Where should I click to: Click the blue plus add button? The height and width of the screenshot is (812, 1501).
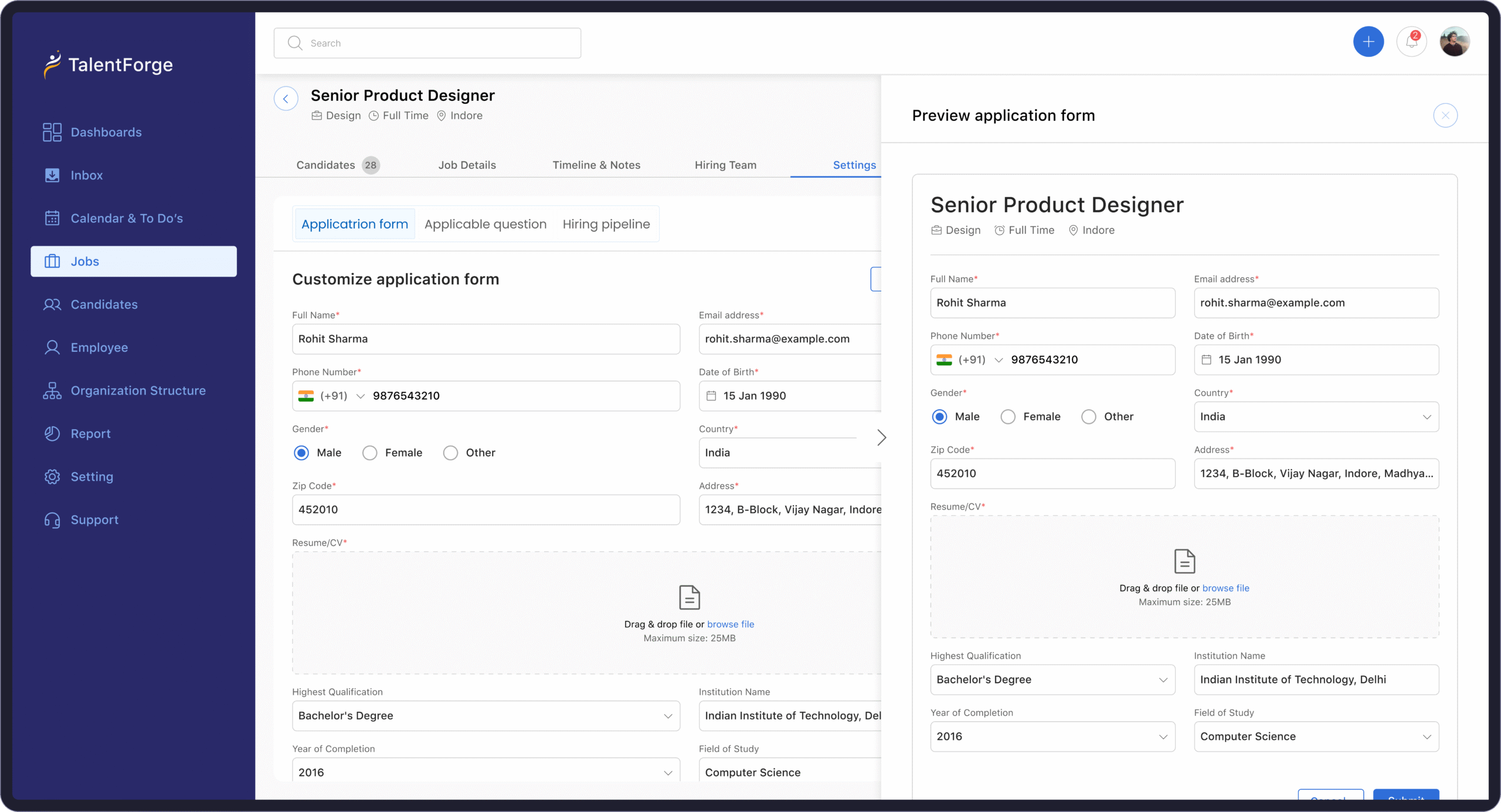(1368, 42)
